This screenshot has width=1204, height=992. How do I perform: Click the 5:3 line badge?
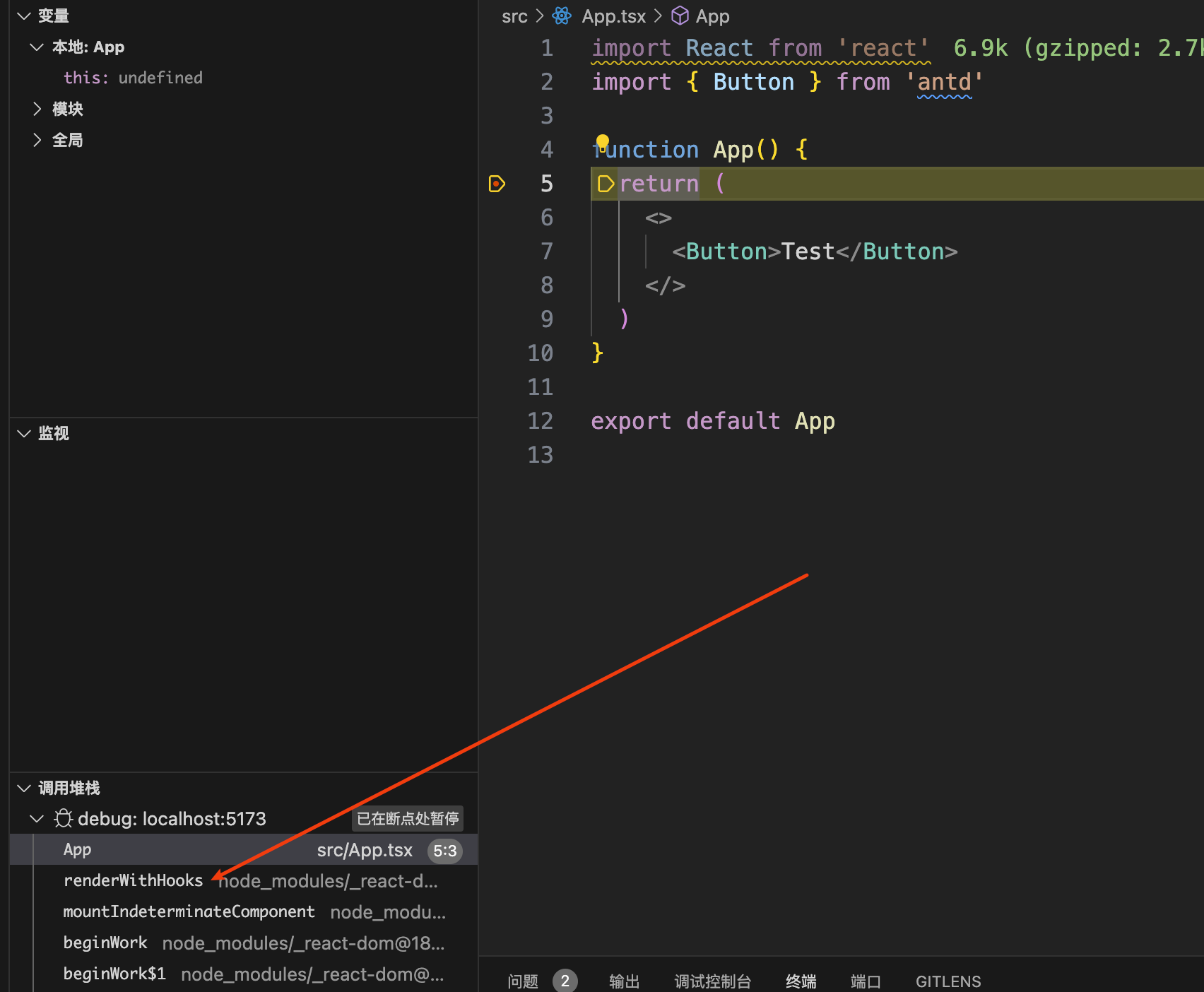click(x=444, y=851)
